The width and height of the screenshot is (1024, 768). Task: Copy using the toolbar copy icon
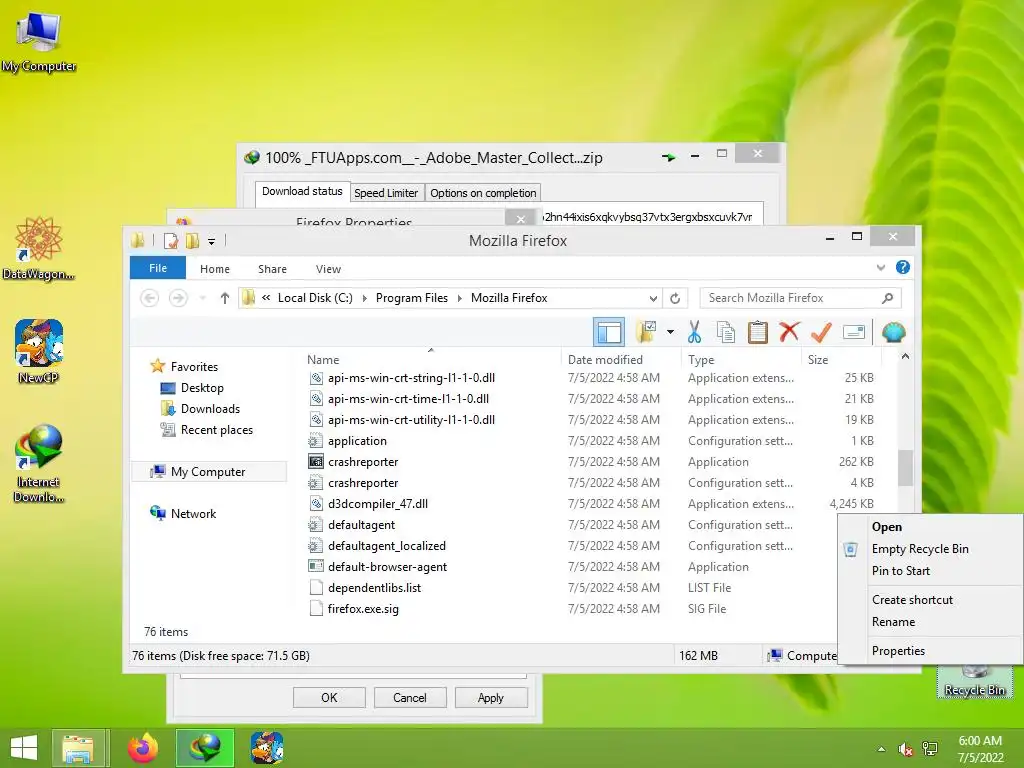(726, 332)
